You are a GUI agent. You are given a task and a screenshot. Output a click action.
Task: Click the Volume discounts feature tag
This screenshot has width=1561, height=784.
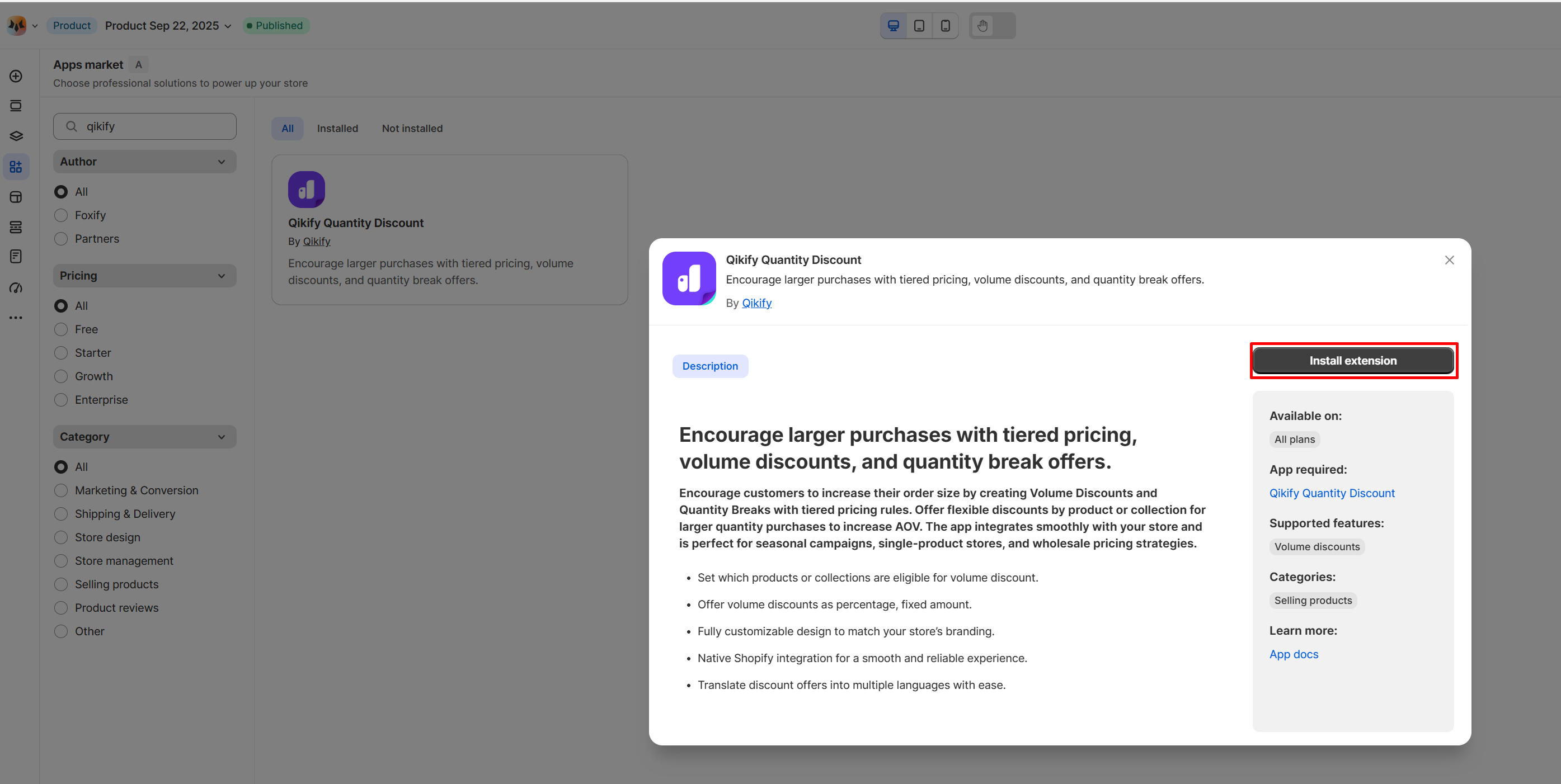click(x=1317, y=546)
